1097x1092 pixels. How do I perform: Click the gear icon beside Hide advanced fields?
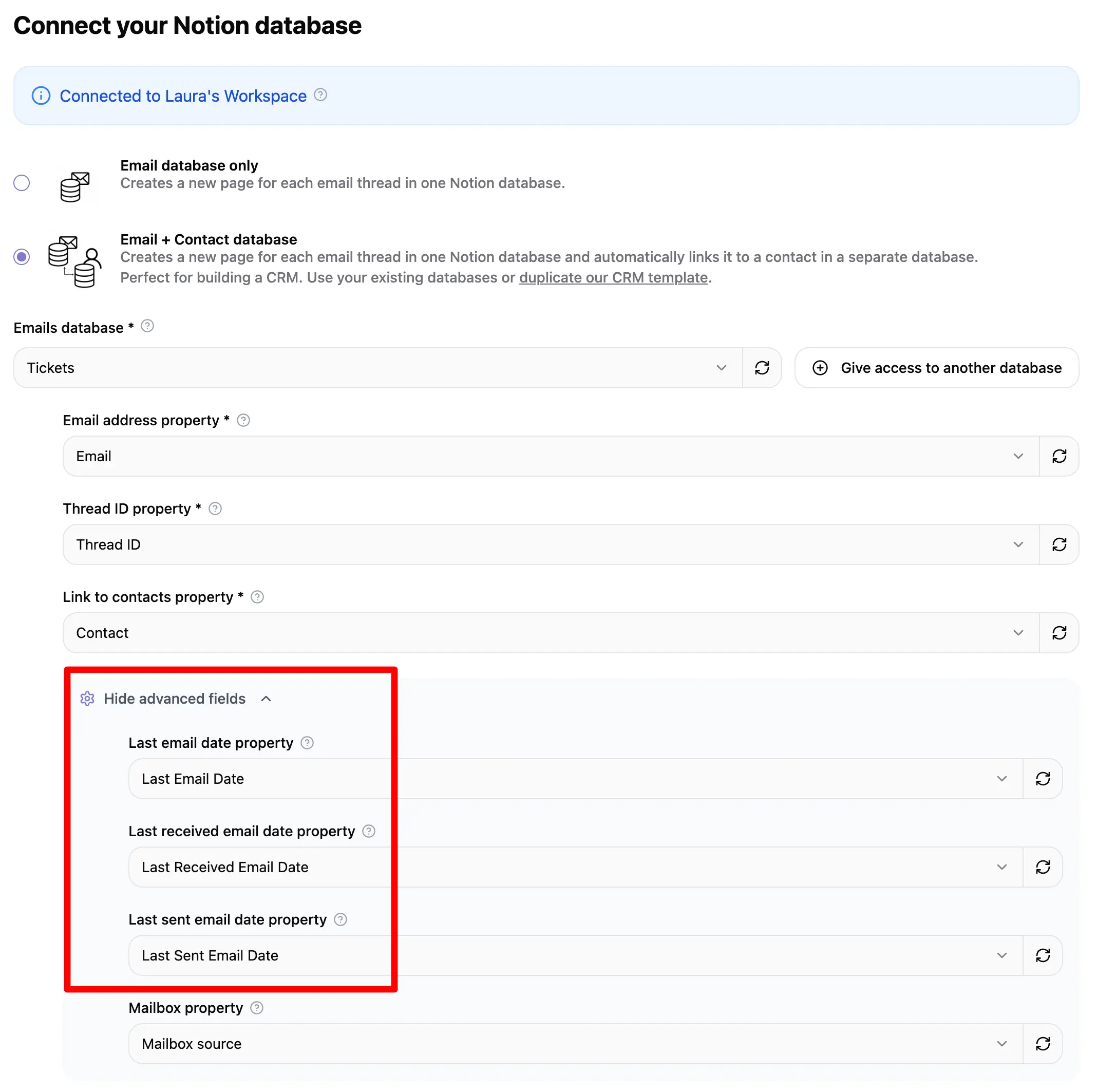click(87, 699)
